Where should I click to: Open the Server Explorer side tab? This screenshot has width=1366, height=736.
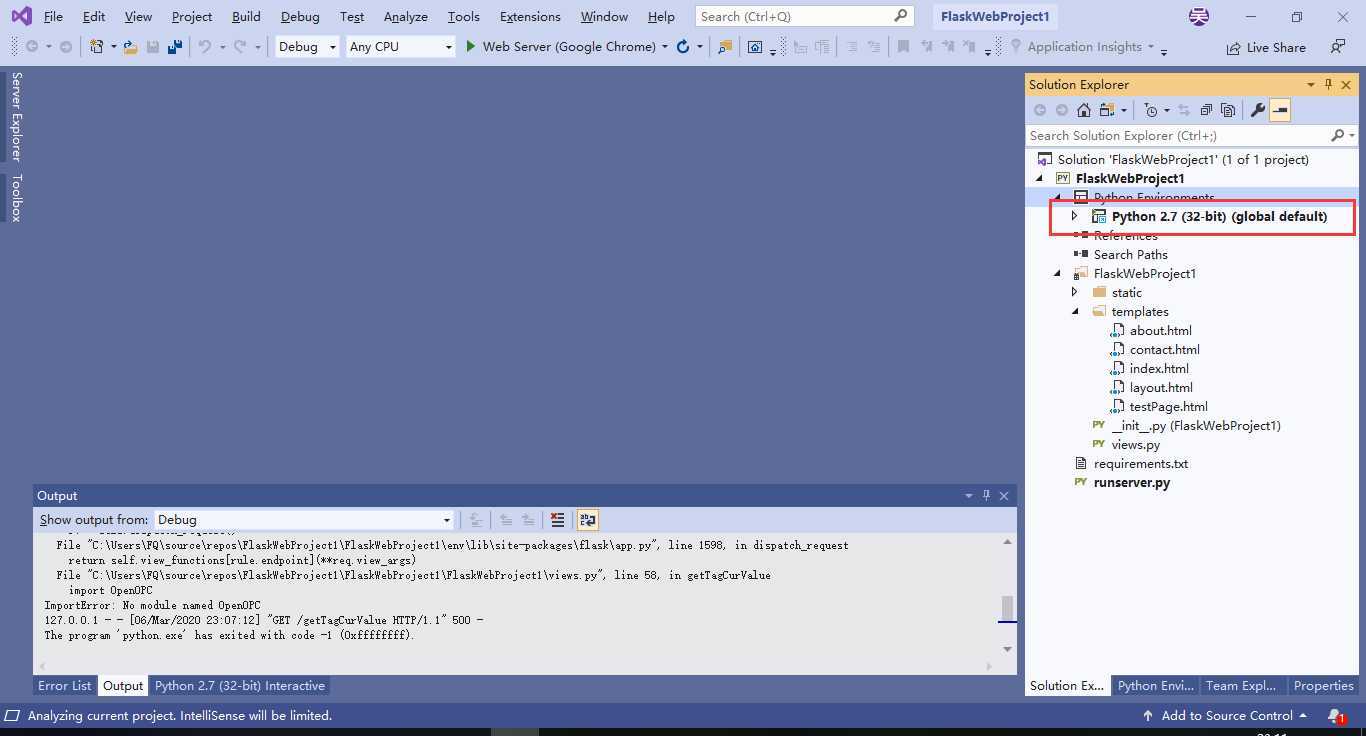(16, 116)
